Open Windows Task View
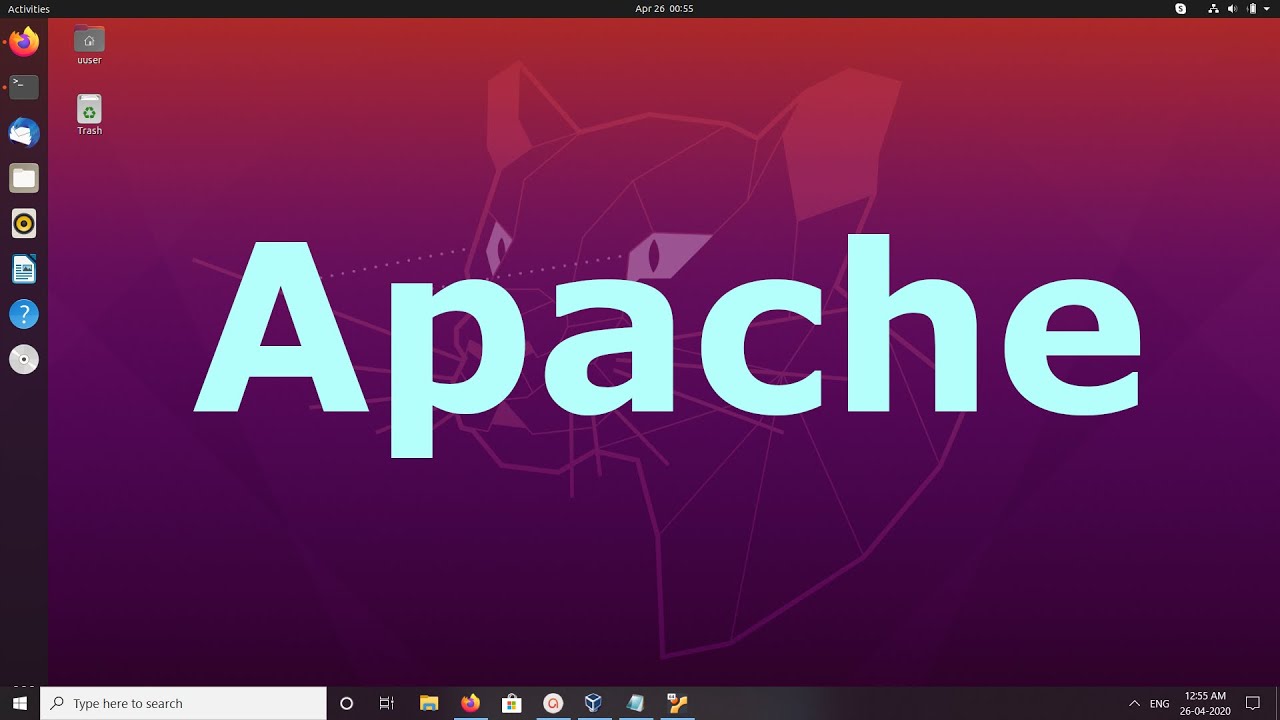Viewport: 1280px width, 720px height. tap(387, 703)
